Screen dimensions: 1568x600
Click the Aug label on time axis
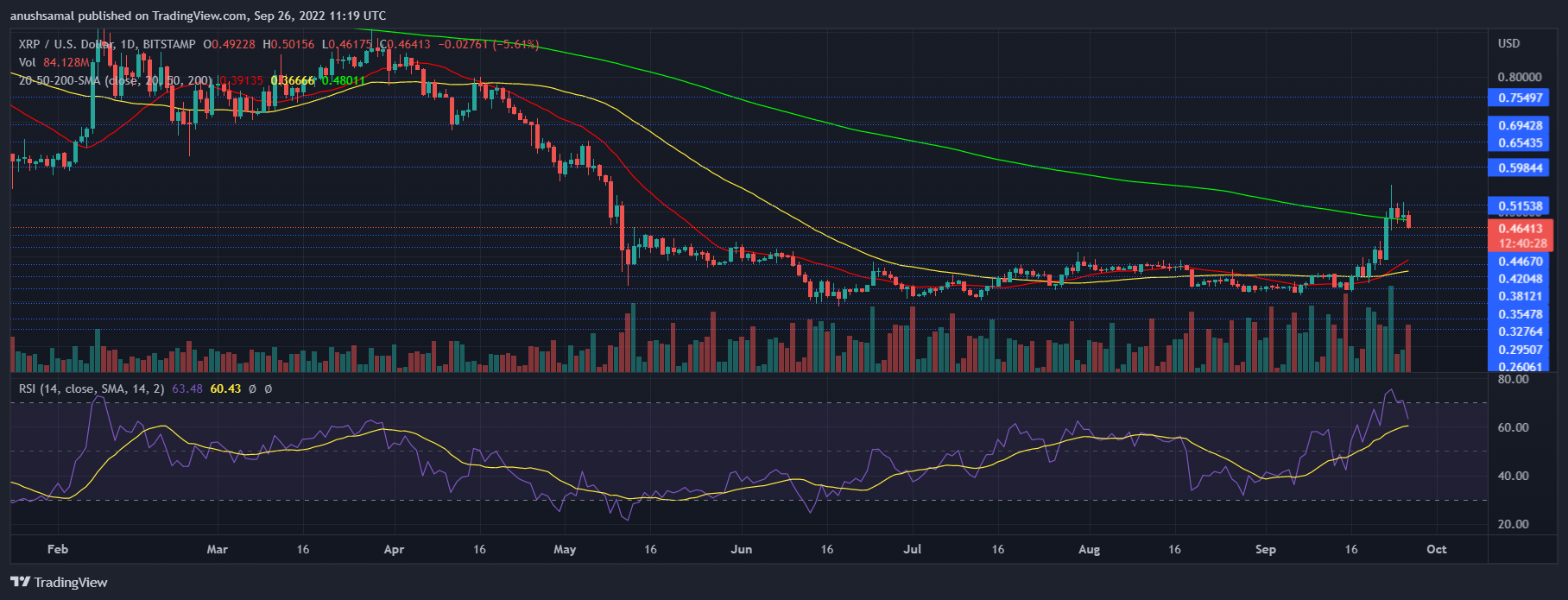tap(1090, 549)
